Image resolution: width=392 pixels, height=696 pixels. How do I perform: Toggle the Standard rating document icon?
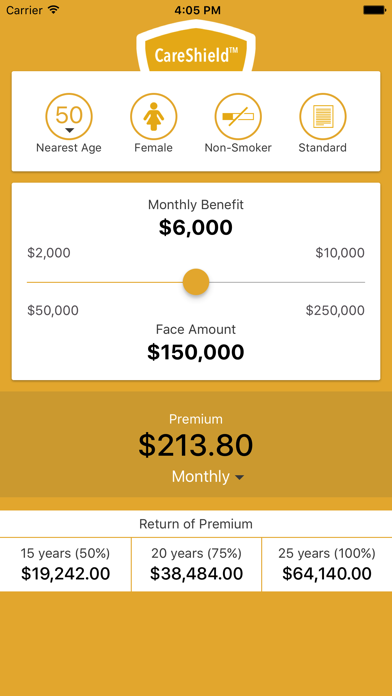[323, 117]
